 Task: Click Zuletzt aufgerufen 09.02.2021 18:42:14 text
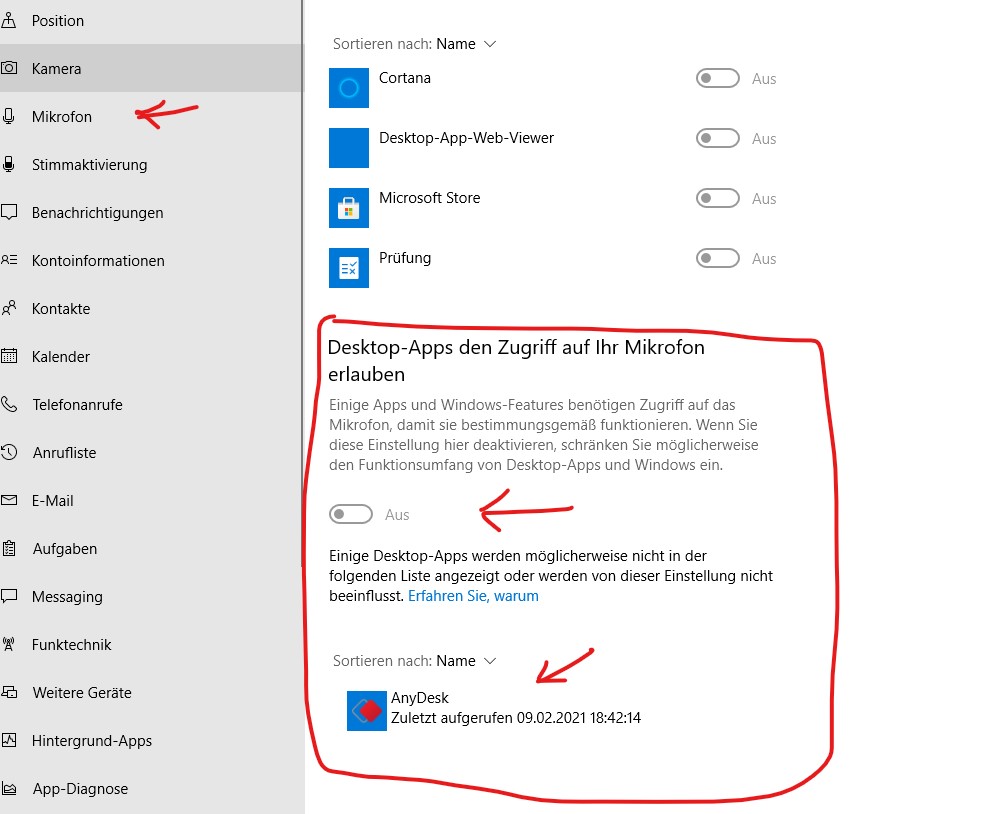tap(516, 718)
